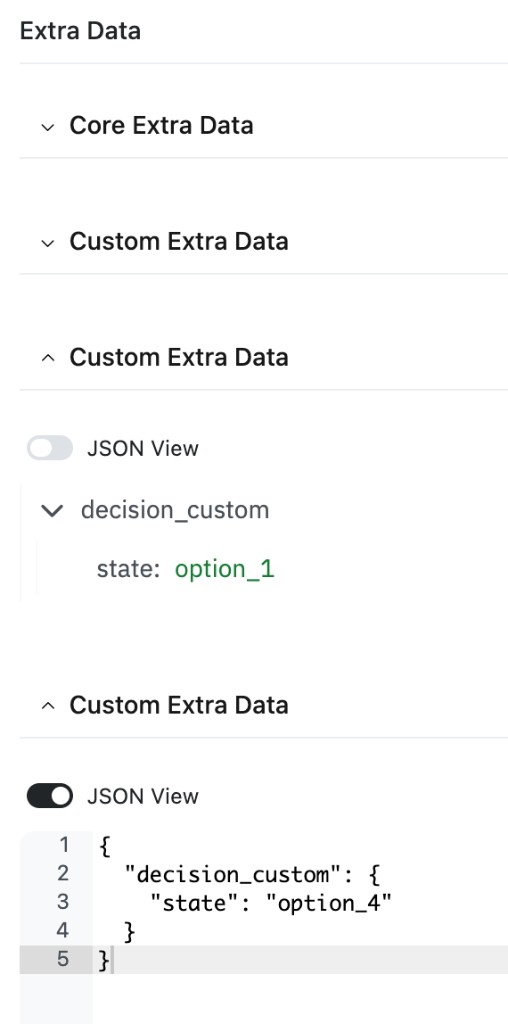
Task: Click the JSON View label beside the enabled switch
Action: (142, 797)
